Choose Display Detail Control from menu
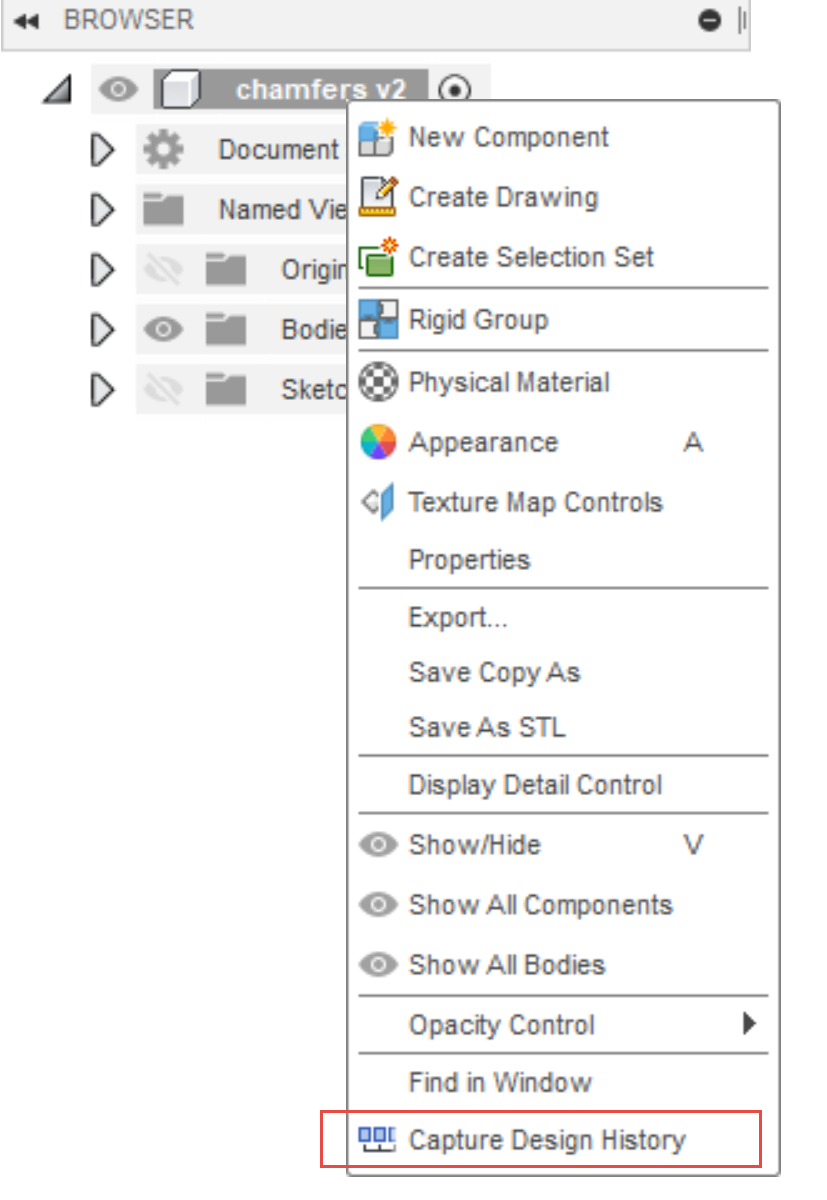This screenshot has height=1200, width=827. [535, 785]
